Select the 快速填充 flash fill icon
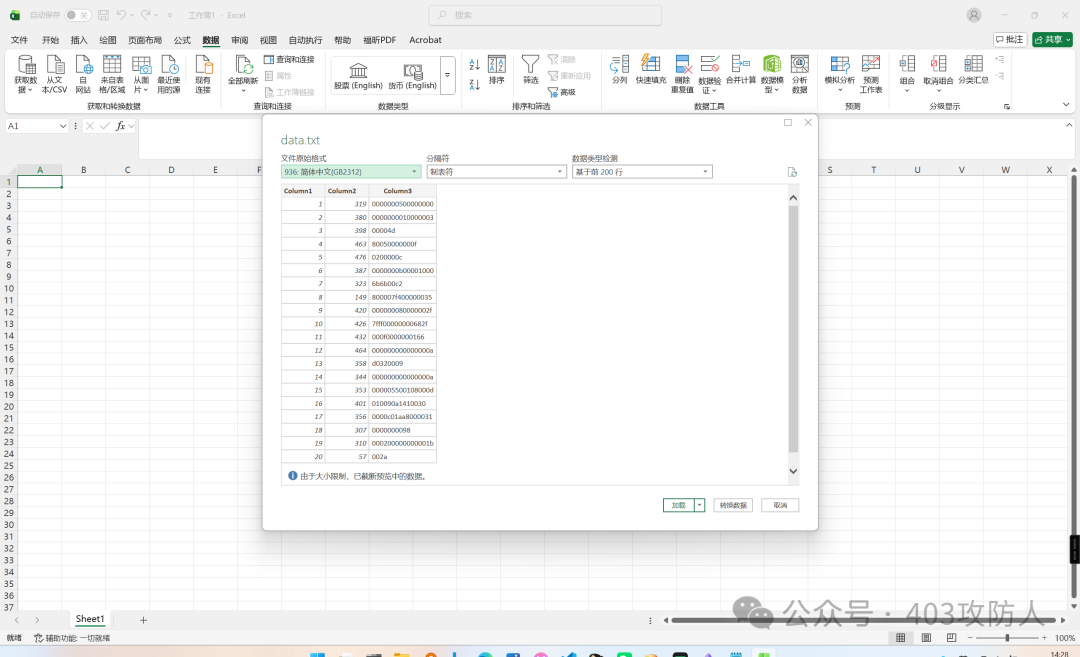 [650, 66]
